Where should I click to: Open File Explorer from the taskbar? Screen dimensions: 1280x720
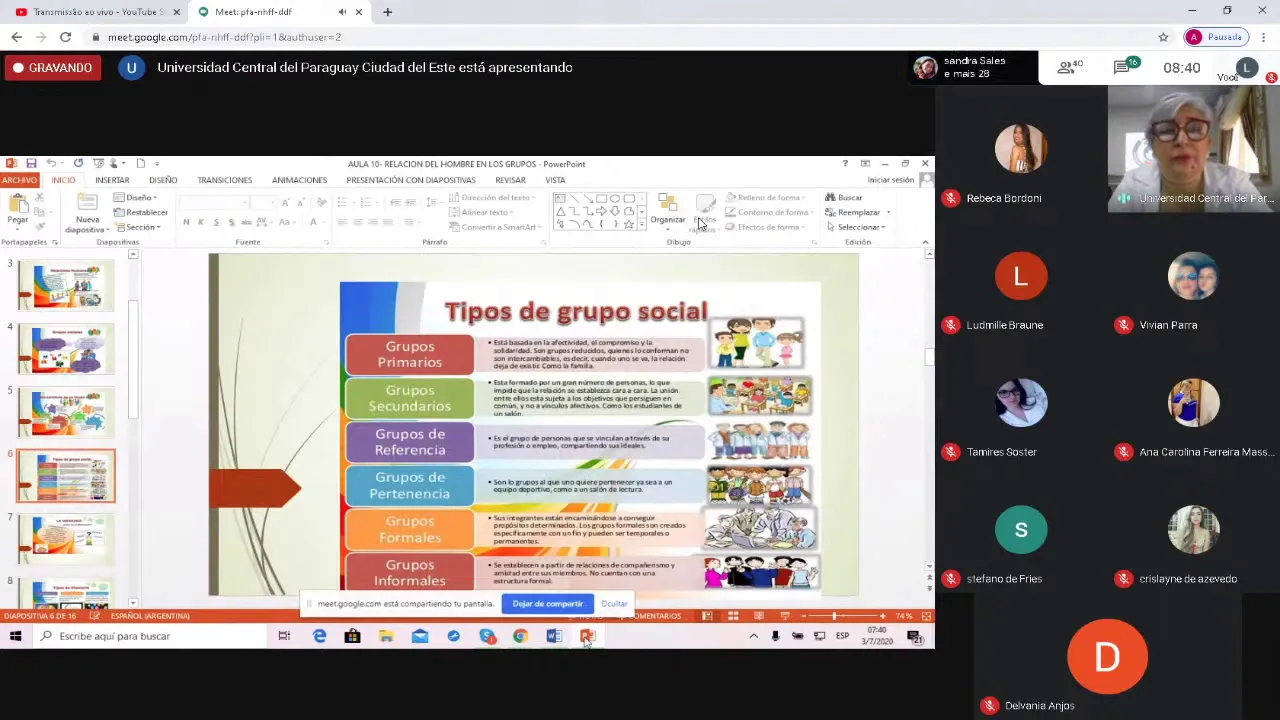pos(386,636)
